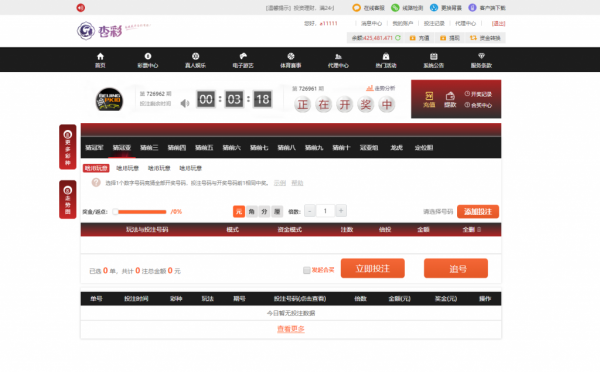Open the 查看更多 link
Image resolution: width=600 pixels, height=372 pixels.
pyautogui.click(x=291, y=329)
